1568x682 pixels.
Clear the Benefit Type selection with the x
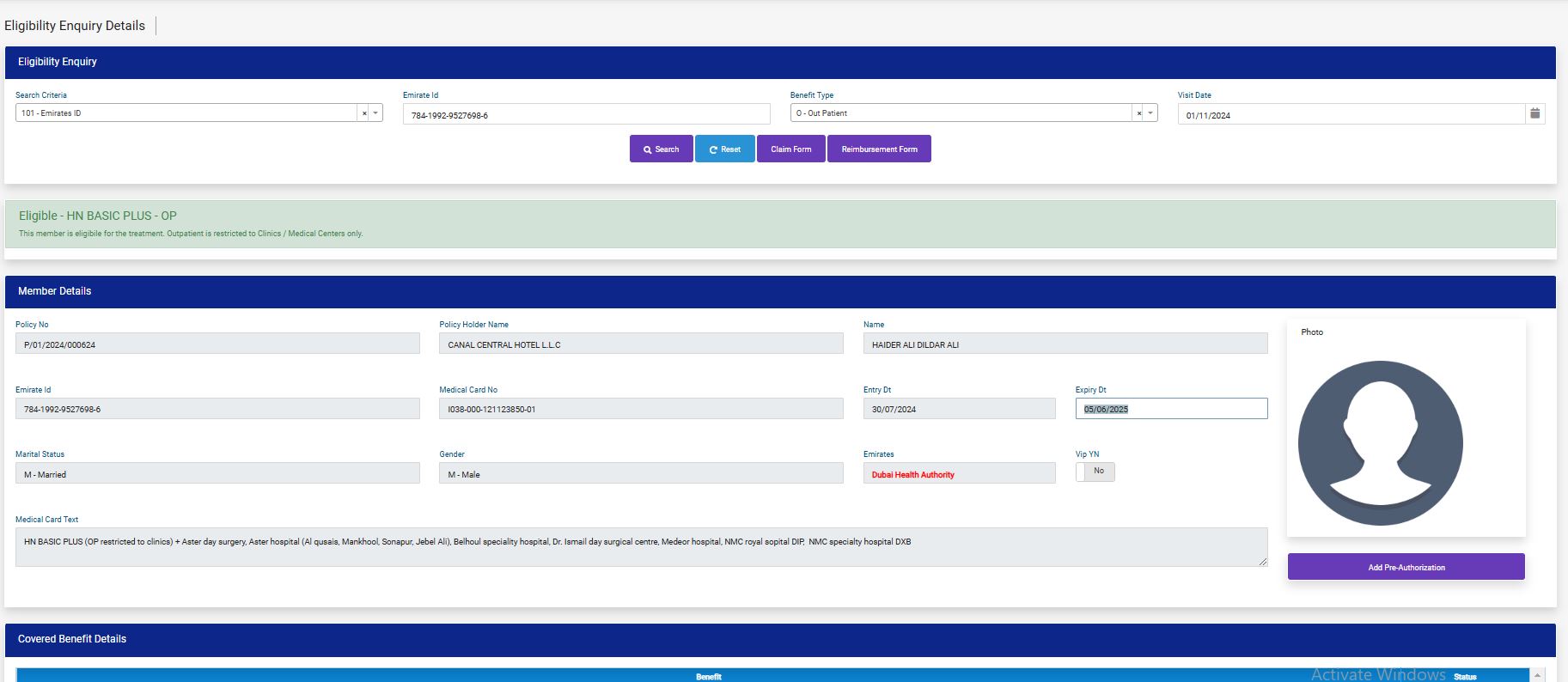click(x=1138, y=113)
